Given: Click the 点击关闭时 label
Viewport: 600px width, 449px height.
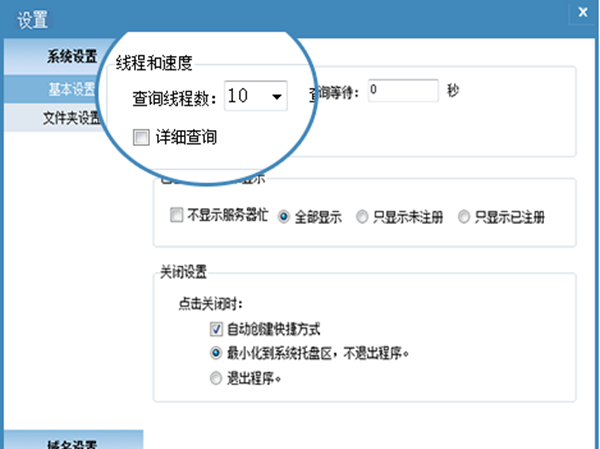Looking at the screenshot, I should point(211,304).
